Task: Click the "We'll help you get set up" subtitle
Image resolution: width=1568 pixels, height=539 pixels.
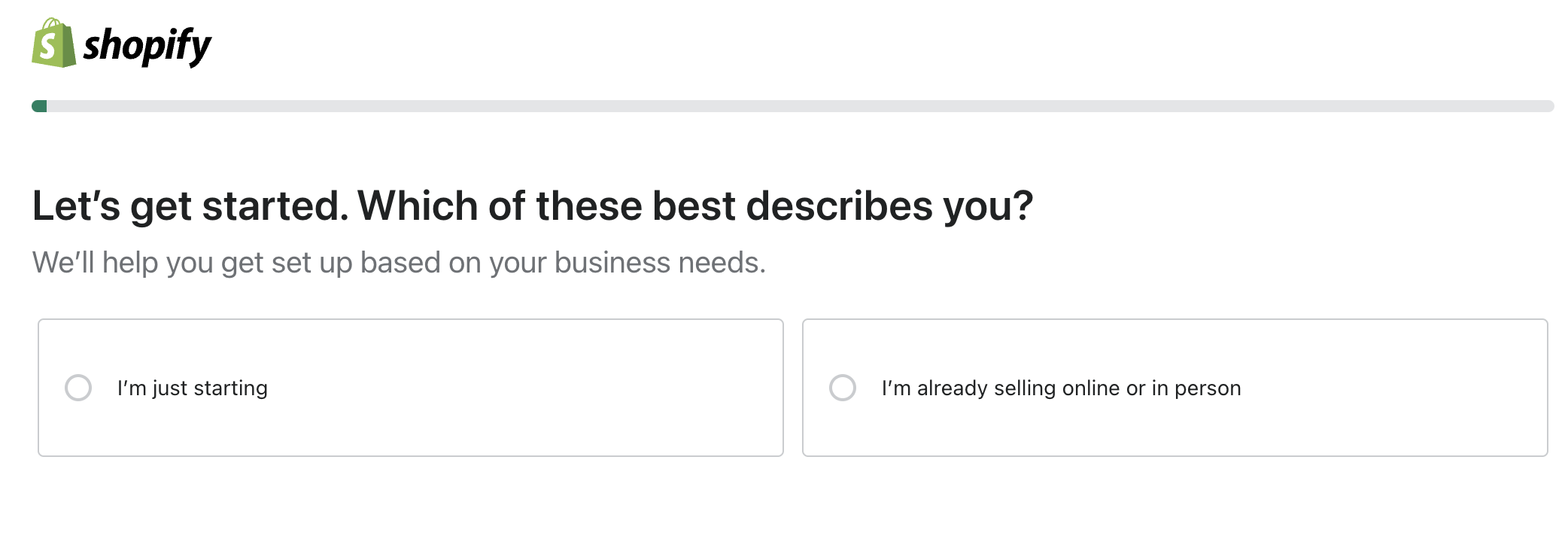Action: 399,263
